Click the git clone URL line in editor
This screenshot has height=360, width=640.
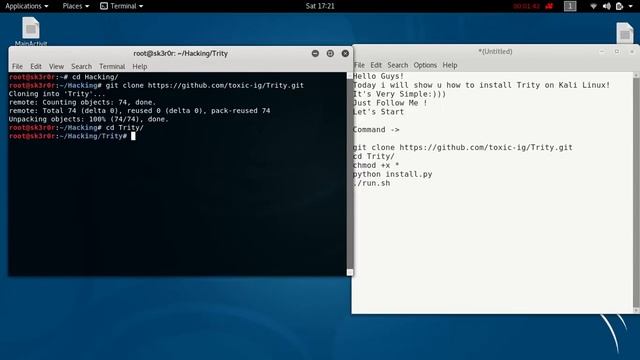[x=463, y=147]
